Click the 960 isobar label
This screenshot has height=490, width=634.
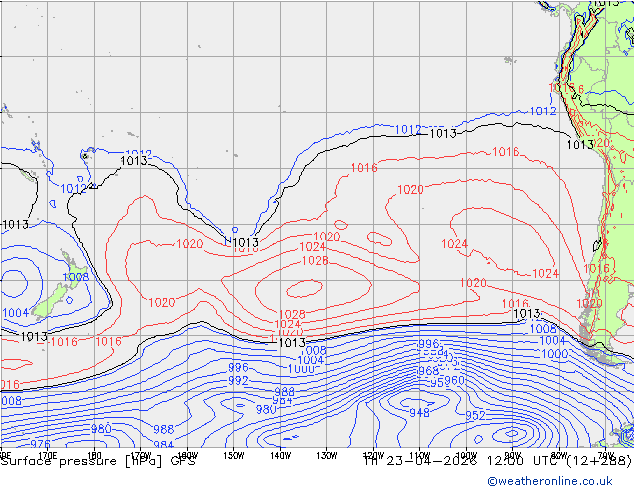tap(454, 380)
